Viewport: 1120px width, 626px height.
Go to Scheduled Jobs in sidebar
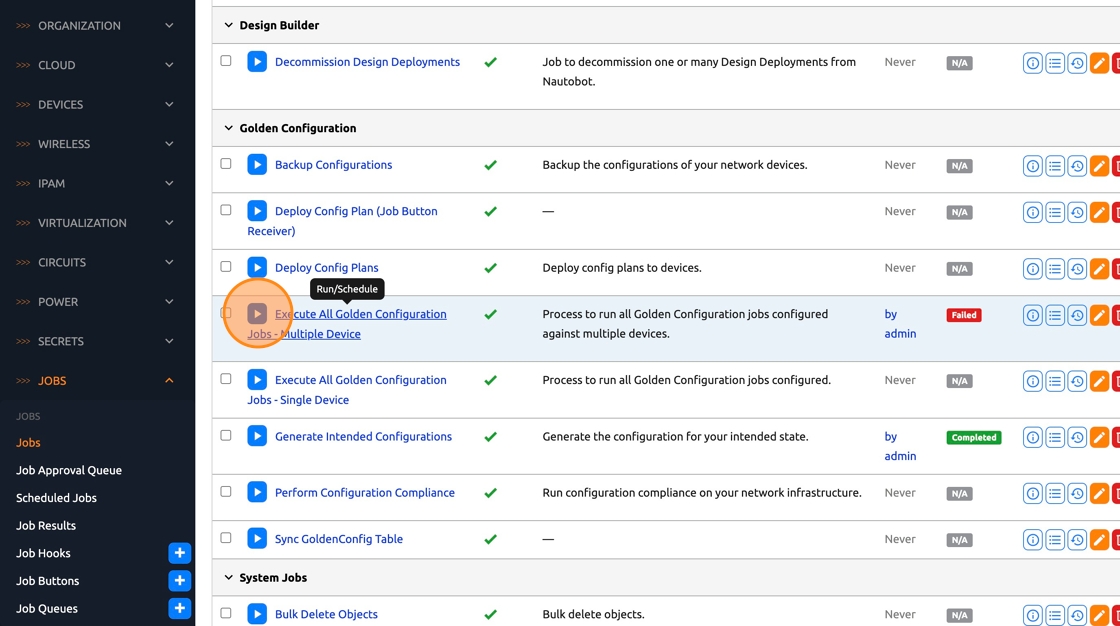[x=56, y=498]
